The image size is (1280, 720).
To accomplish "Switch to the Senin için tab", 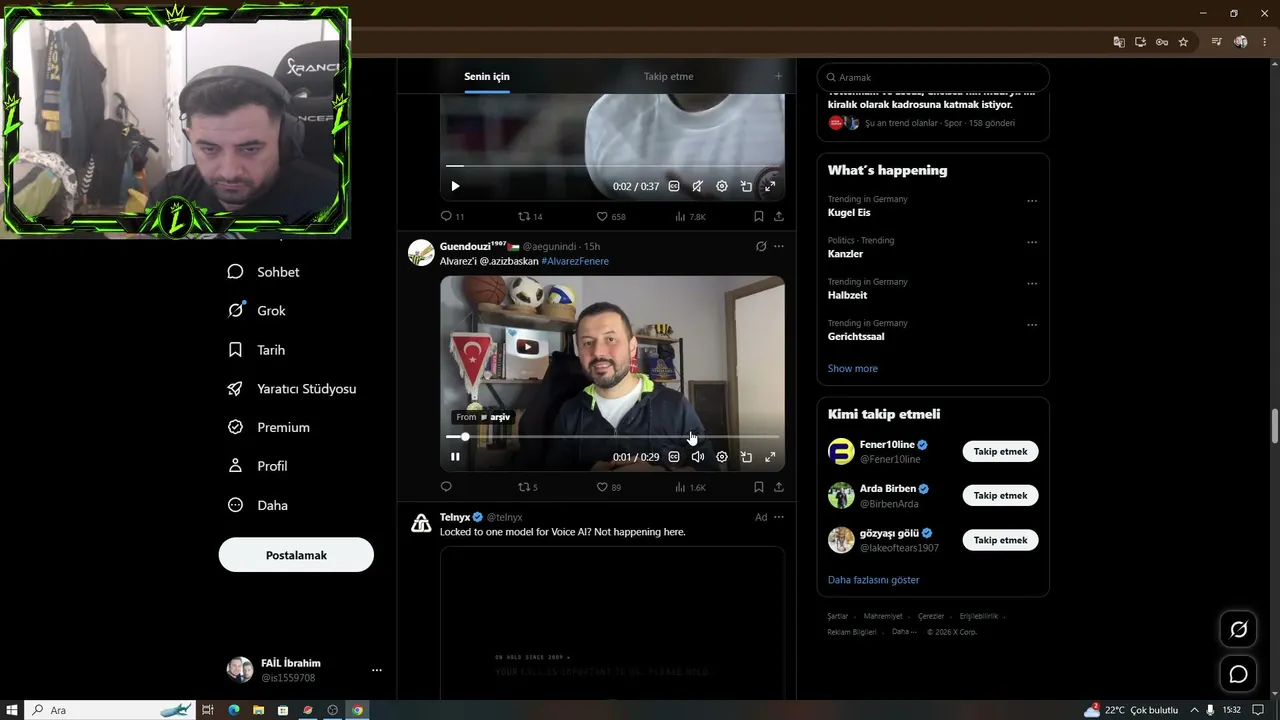I will point(487,76).
